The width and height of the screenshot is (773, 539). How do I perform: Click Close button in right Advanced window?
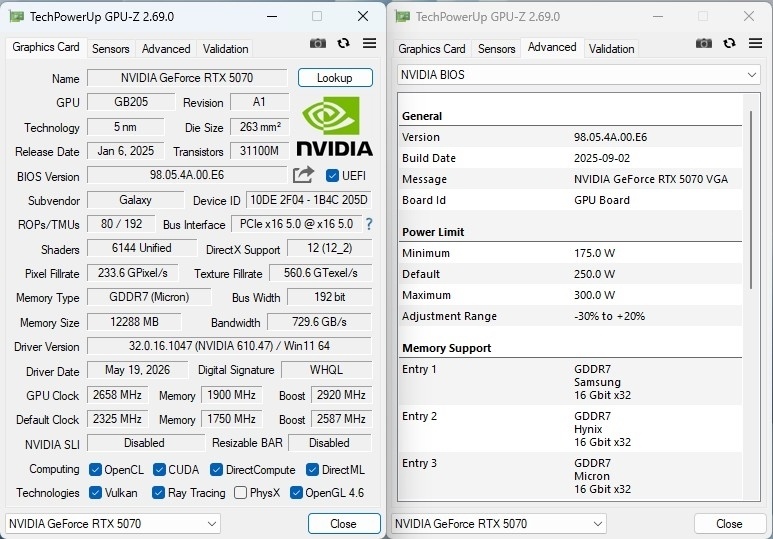[729, 524]
